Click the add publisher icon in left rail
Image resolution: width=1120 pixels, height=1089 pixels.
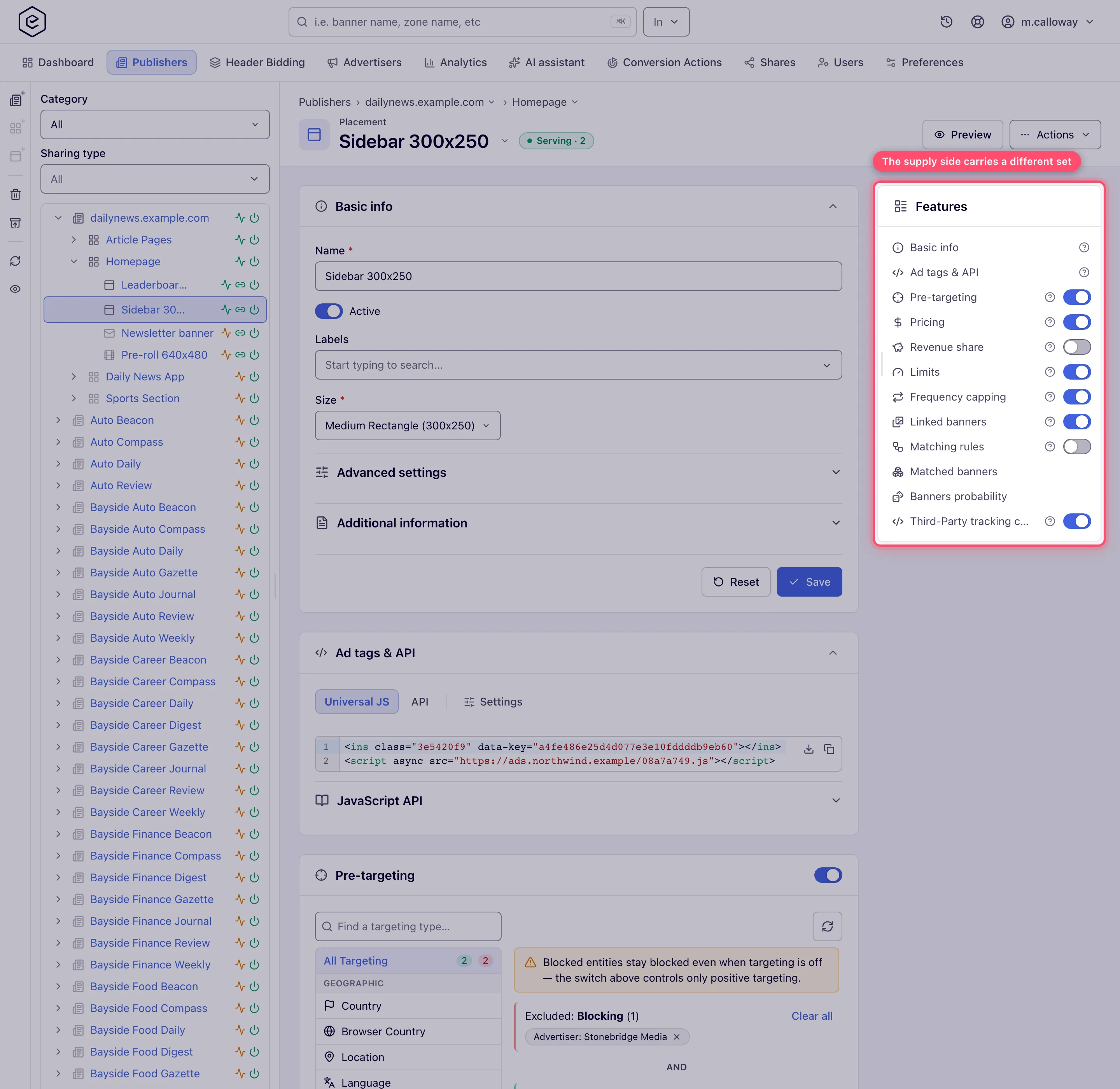tap(17, 99)
